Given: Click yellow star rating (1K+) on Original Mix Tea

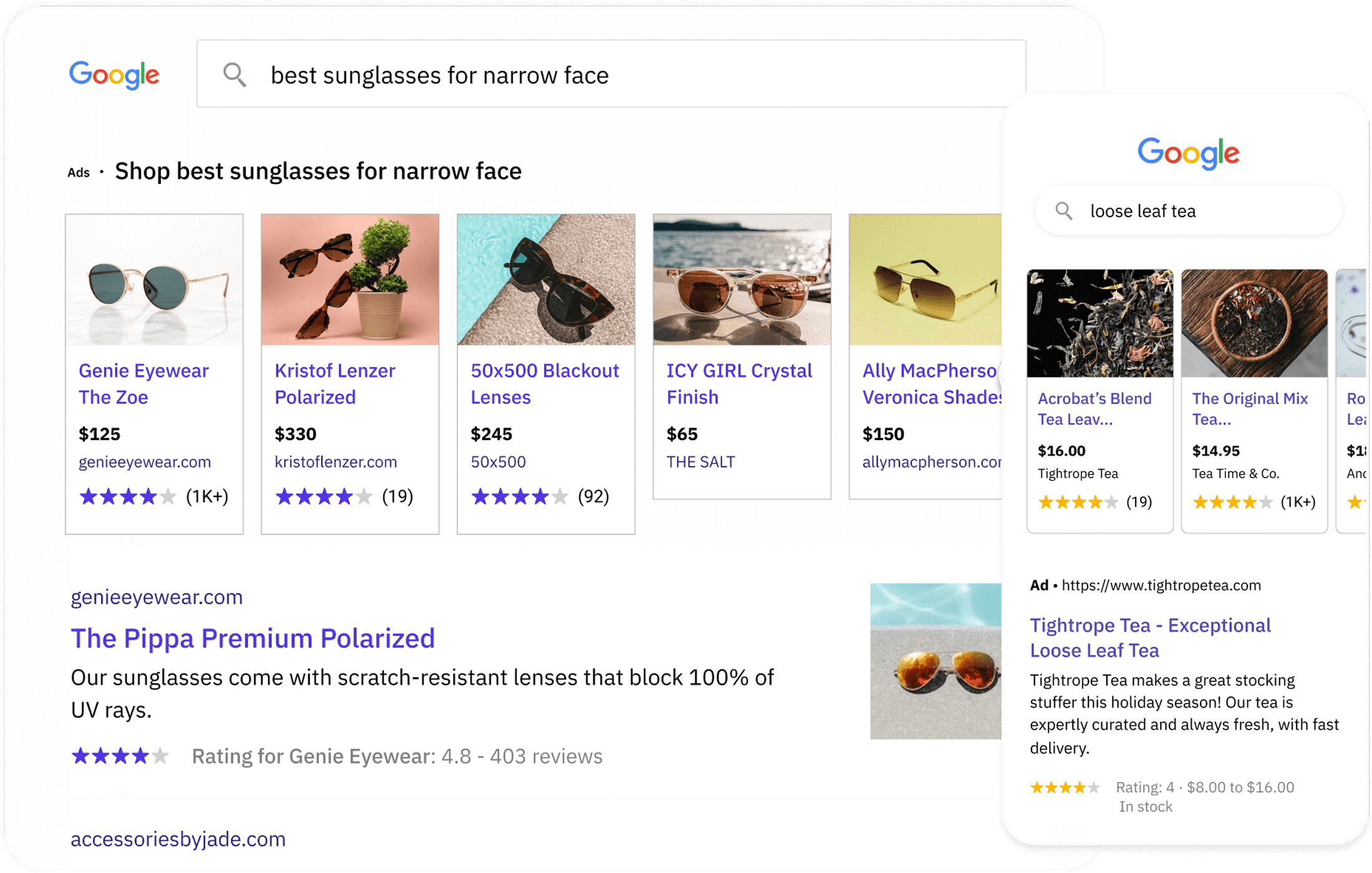Looking at the screenshot, I should pyautogui.click(x=1254, y=503).
